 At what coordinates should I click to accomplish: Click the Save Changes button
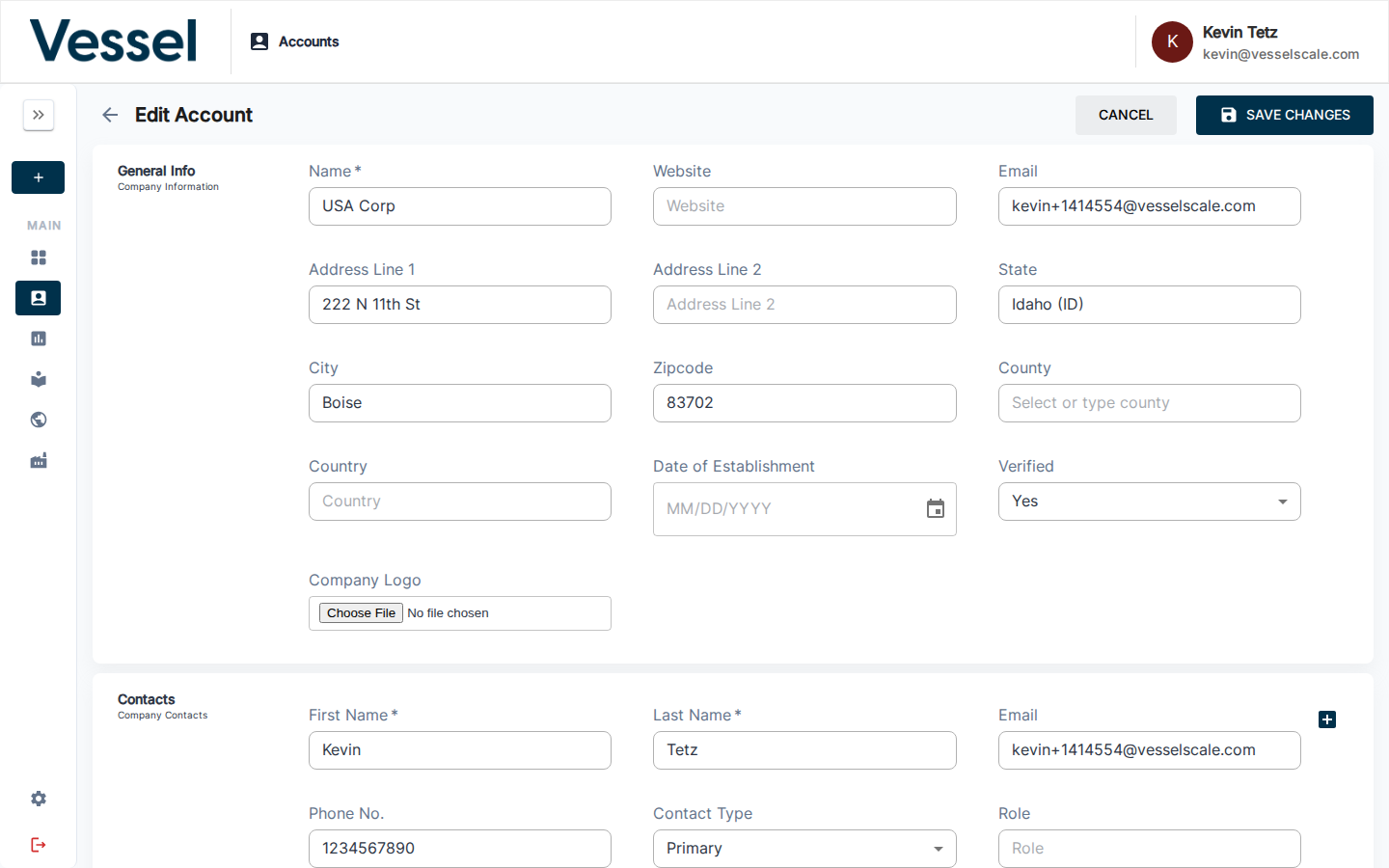click(x=1284, y=115)
